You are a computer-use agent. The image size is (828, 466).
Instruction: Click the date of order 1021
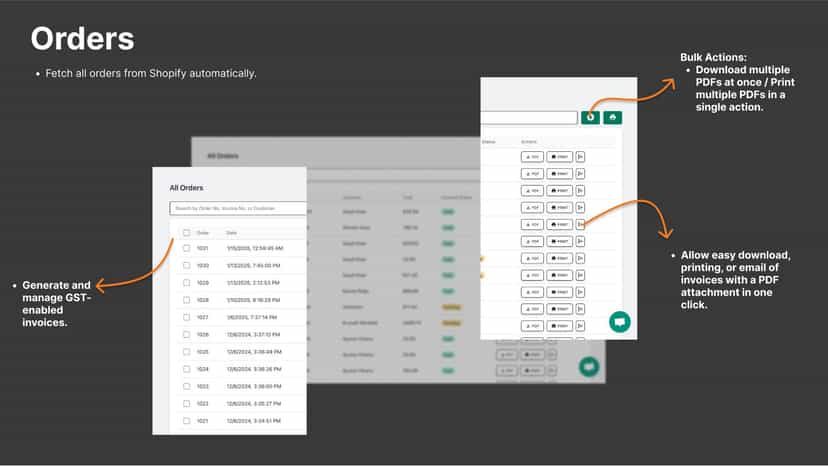(253, 421)
